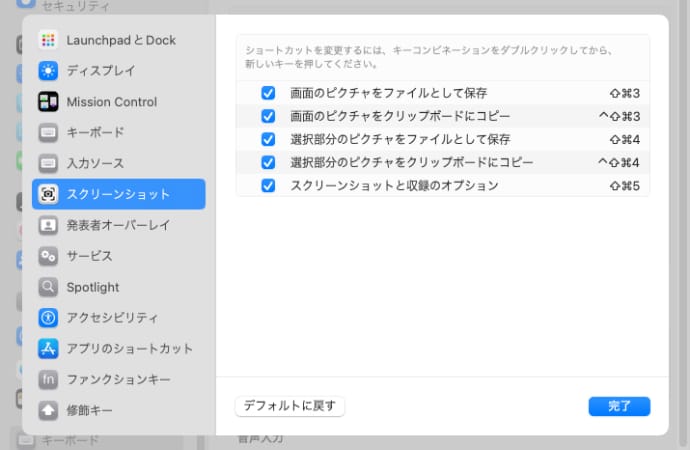Select サービス in the sidebar list
This screenshot has width=690, height=450.
[x=90, y=256]
